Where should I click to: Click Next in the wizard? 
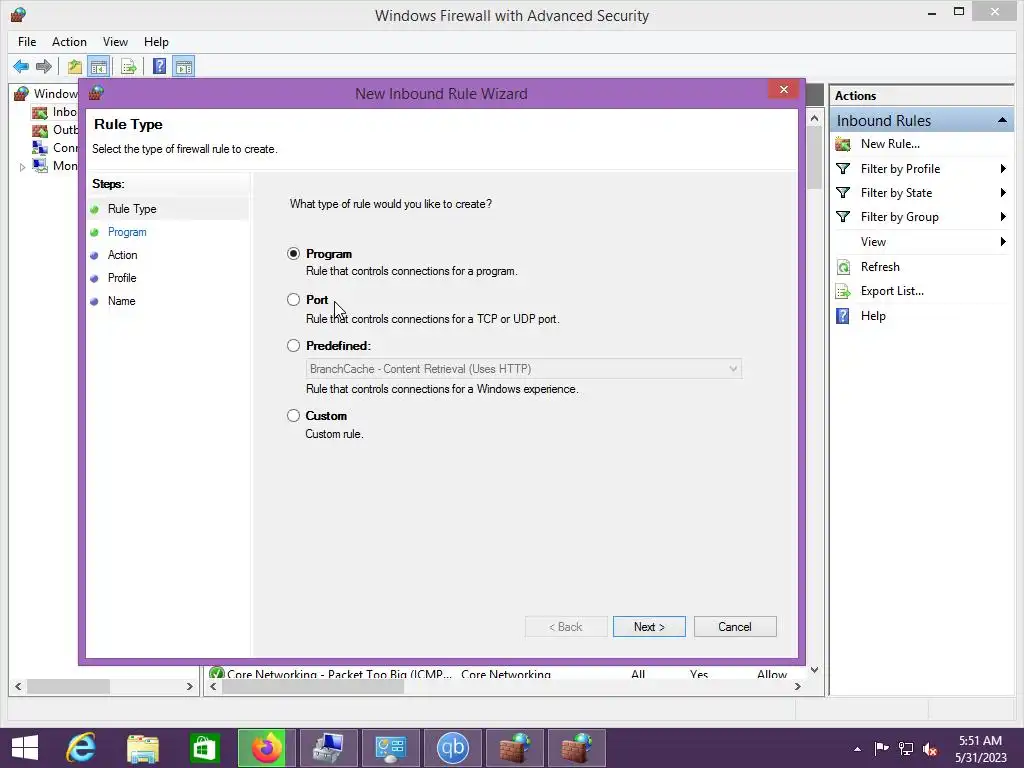(x=649, y=626)
